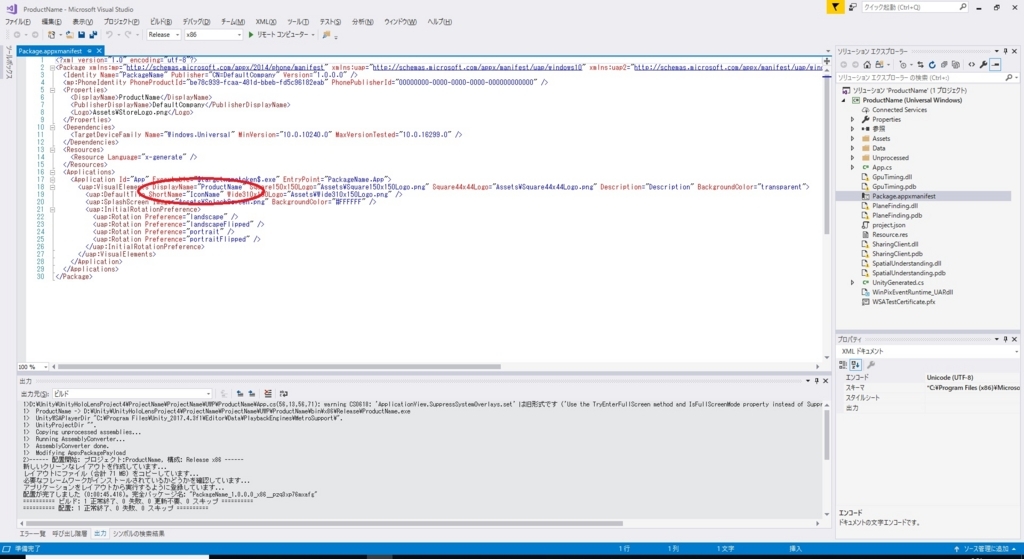Switch to the 呼び出し階層 tab
Screen dimensions: 1024x559
point(69,534)
